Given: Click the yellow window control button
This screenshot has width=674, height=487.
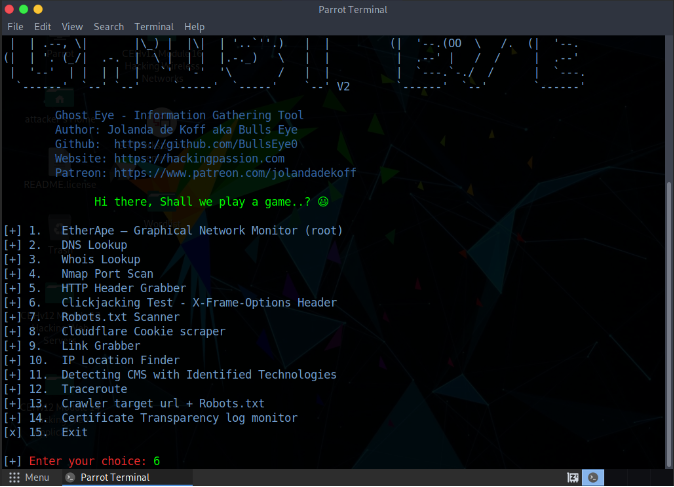Looking at the screenshot, I should coord(24,9).
